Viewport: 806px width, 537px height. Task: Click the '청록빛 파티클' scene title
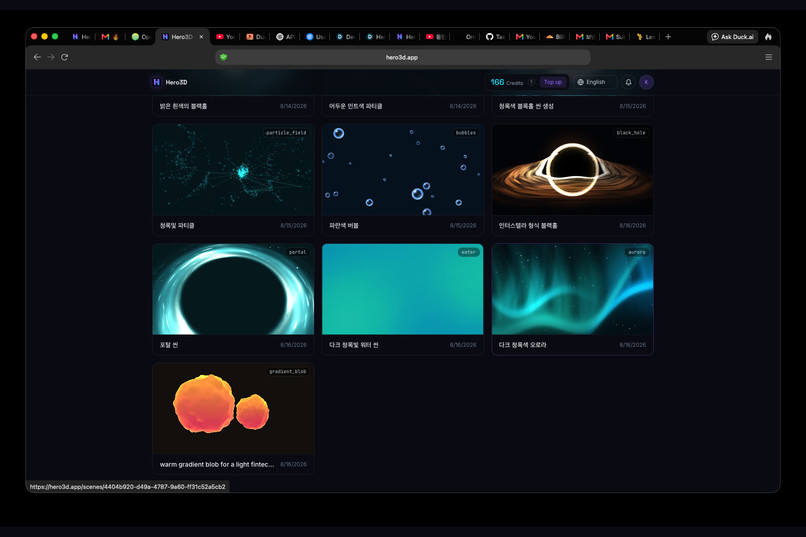pos(177,226)
